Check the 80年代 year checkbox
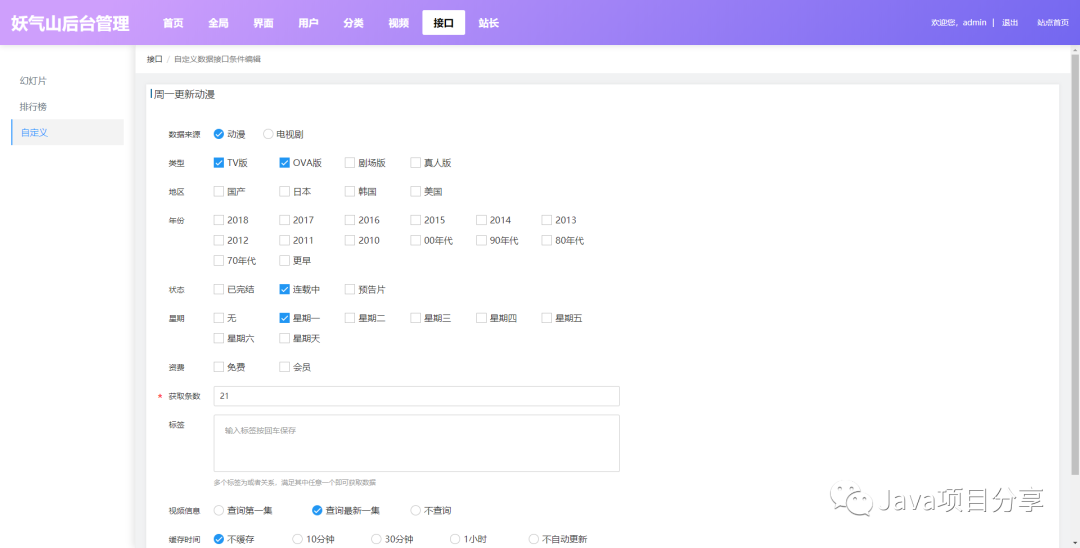The image size is (1080, 548). [x=547, y=240]
